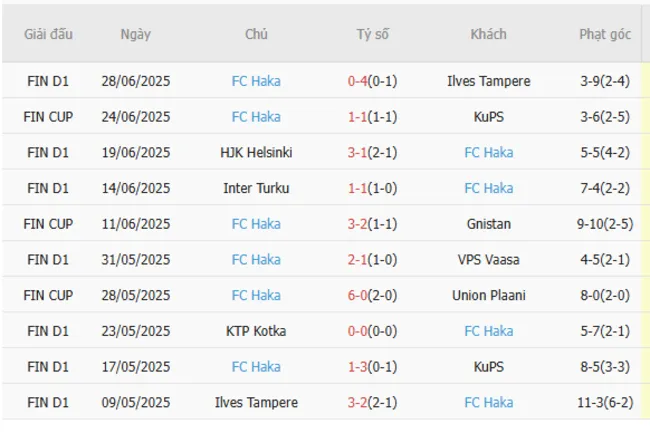Click the 'Giải đấu' column header
Viewport: 650px width, 433px height.
pos(48,34)
